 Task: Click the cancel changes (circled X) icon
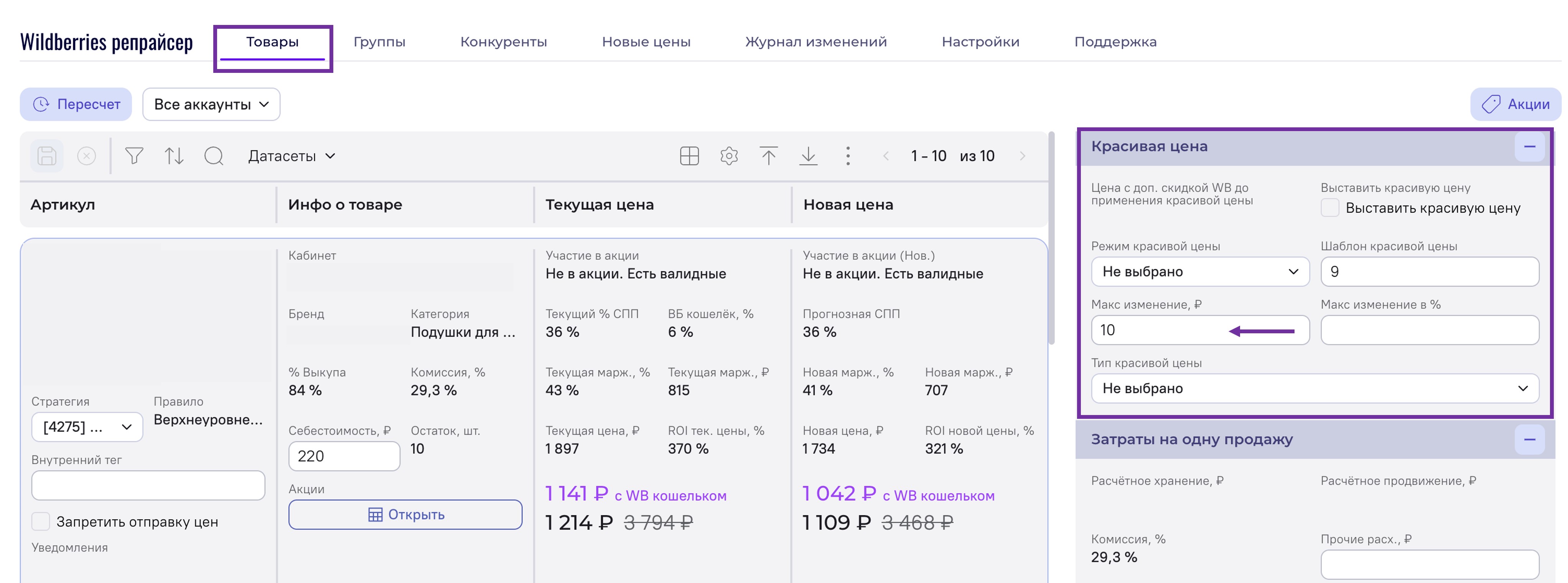click(x=86, y=156)
